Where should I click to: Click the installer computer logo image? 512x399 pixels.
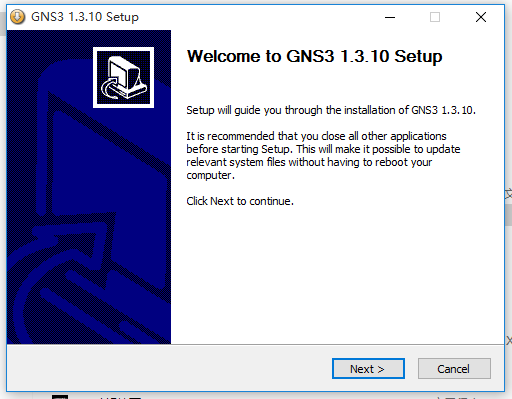pos(123,77)
